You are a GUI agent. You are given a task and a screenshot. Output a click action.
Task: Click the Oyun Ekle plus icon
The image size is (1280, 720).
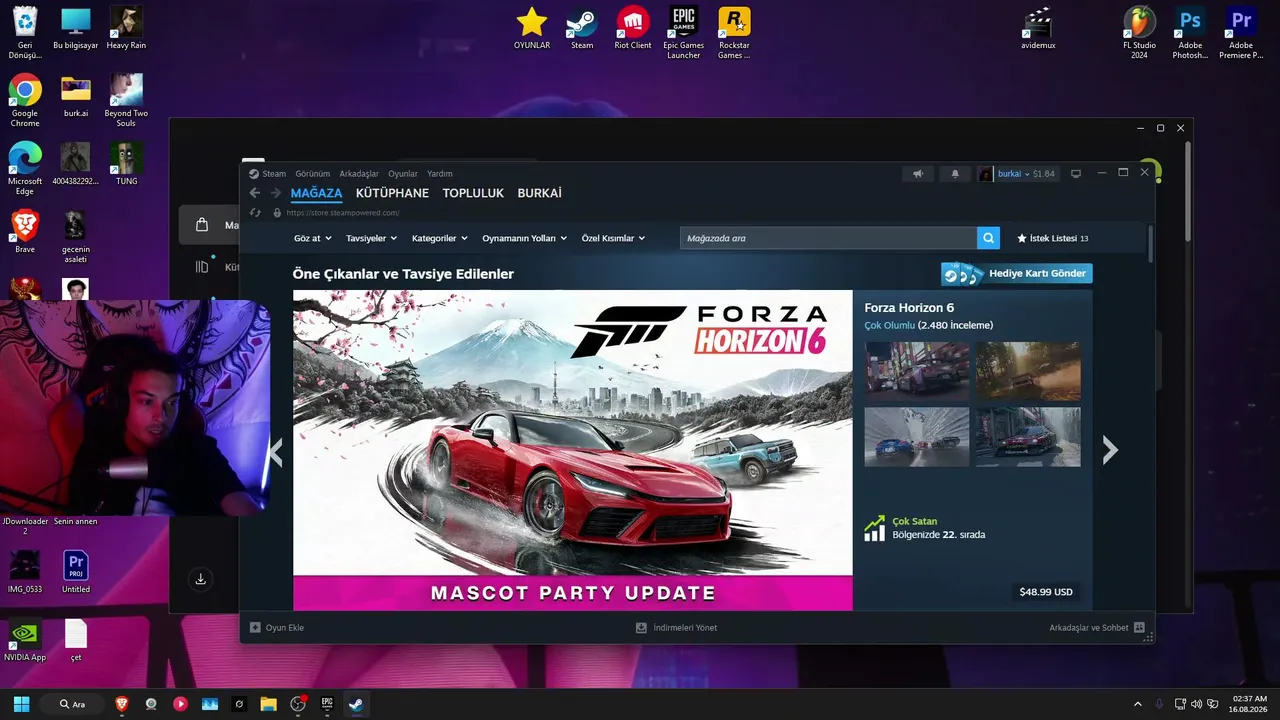pos(255,628)
